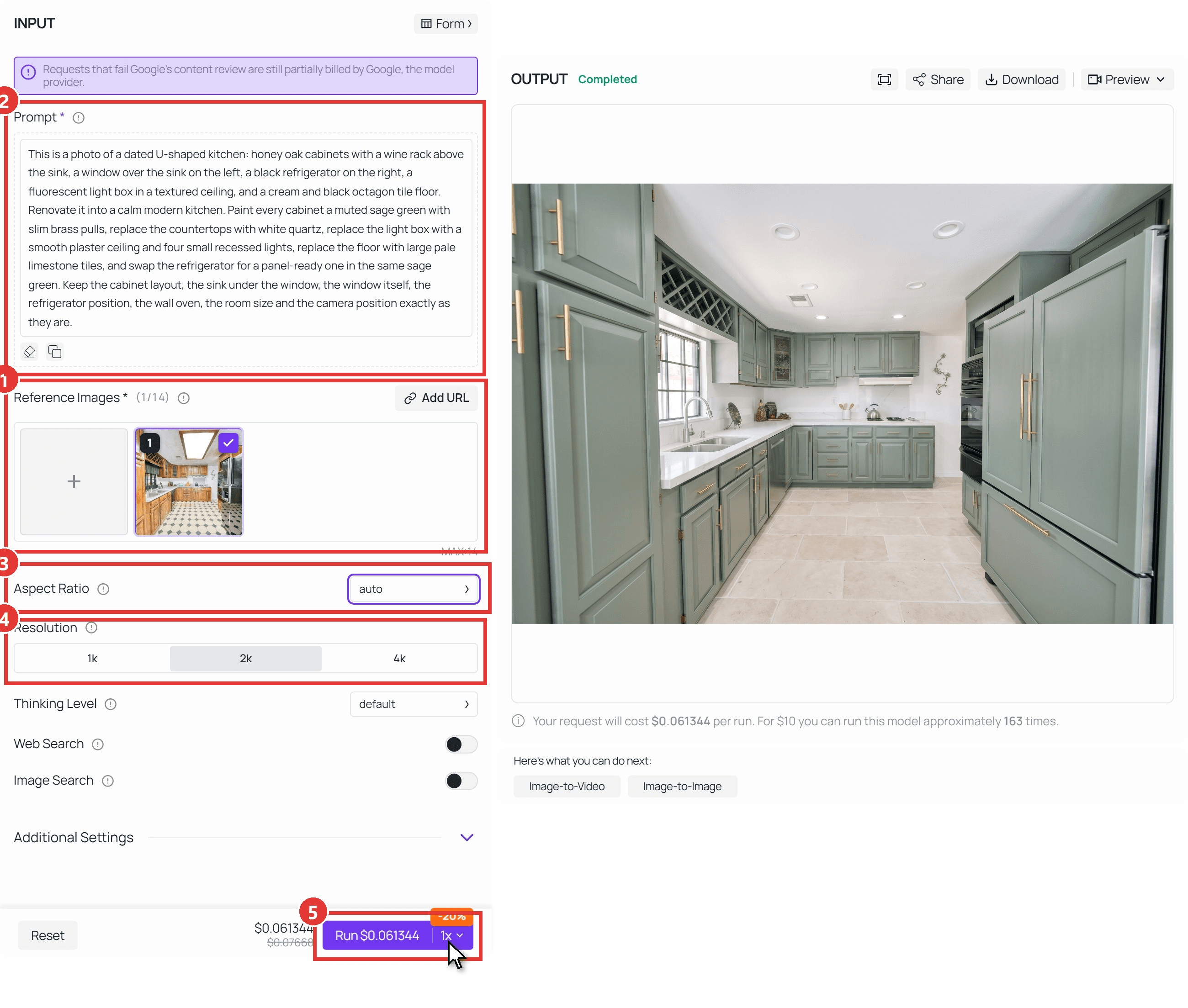Image resolution: width=1188 pixels, height=1008 pixels.
Task: Click the warning icon in purple notice
Action: point(28,72)
